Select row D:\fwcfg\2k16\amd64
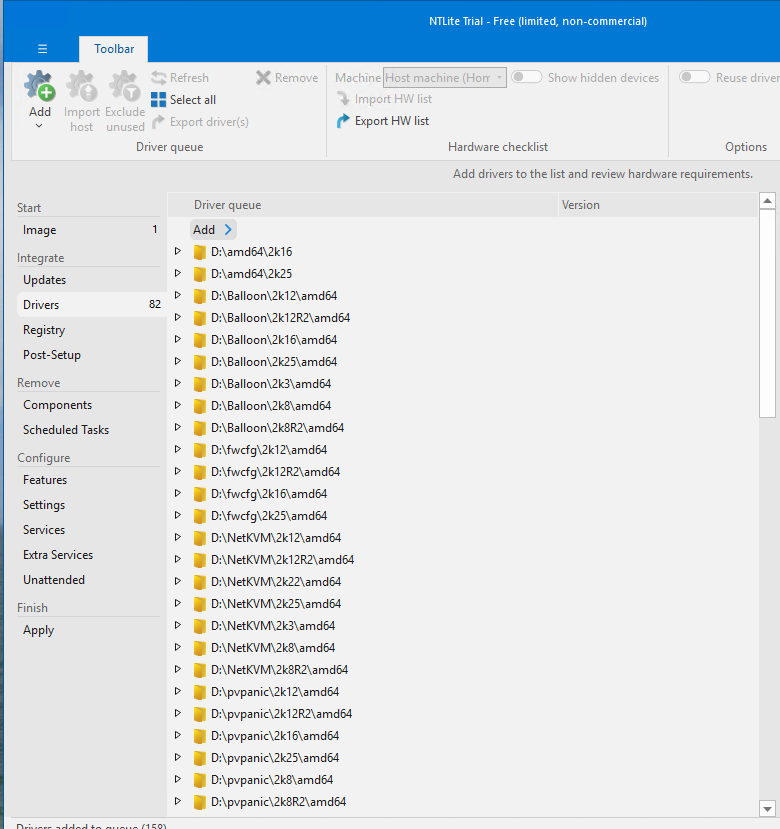Screen dimensions: 780x829 point(463,494)
